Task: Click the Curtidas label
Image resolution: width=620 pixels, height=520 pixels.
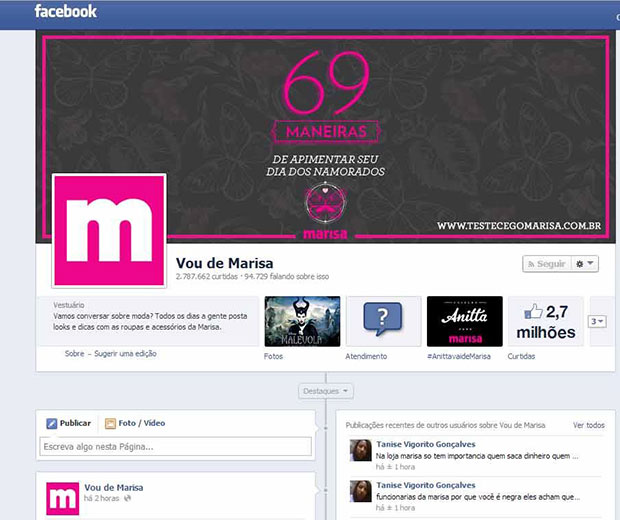Action: tap(521, 356)
